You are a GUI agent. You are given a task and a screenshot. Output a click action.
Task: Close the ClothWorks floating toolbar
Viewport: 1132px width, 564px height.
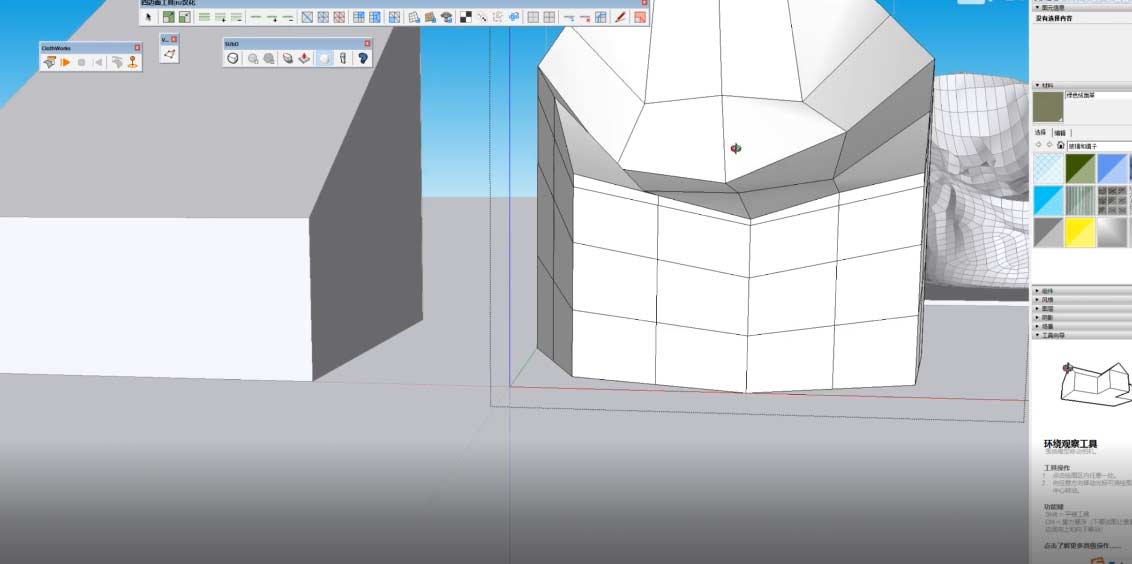pos(137,47)
